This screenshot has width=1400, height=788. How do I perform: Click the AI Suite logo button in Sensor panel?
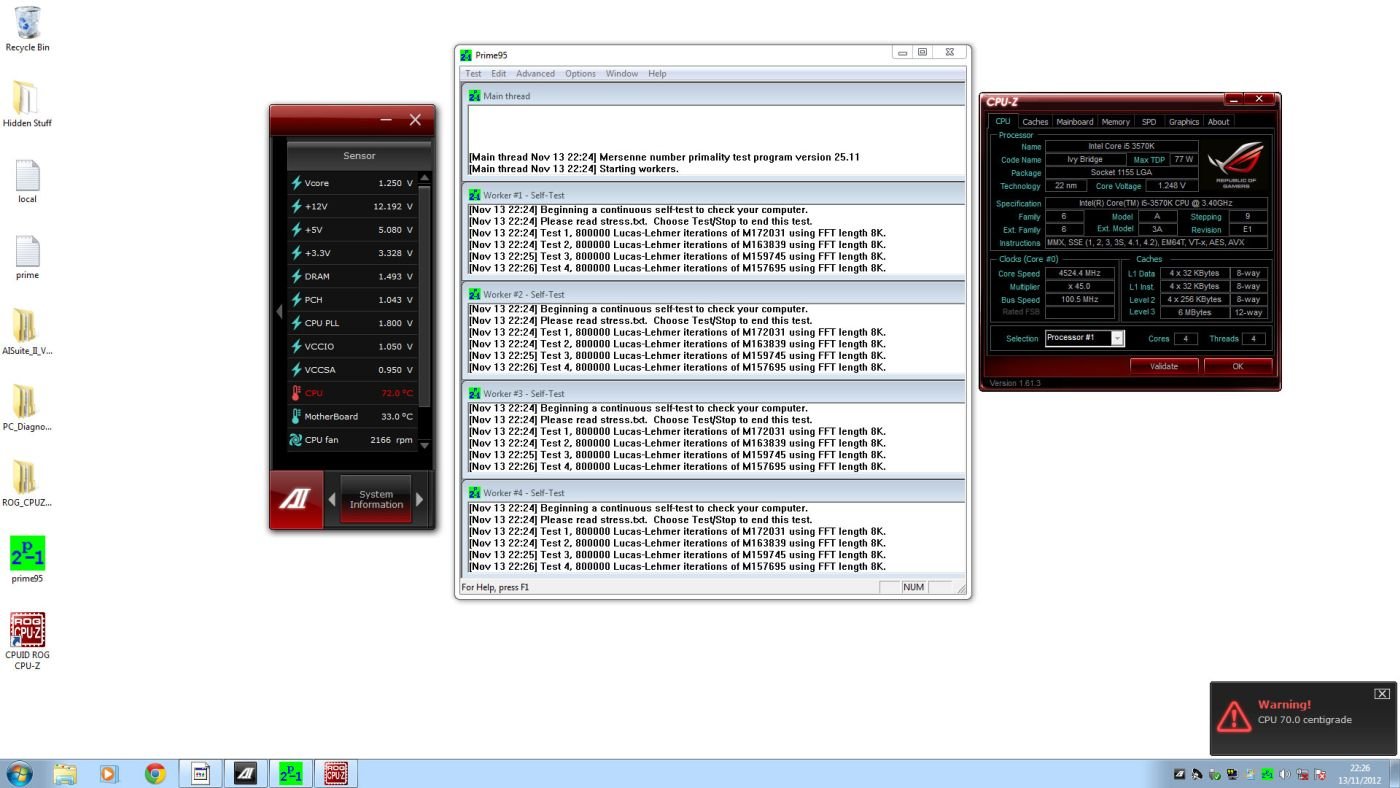[296, 499]
